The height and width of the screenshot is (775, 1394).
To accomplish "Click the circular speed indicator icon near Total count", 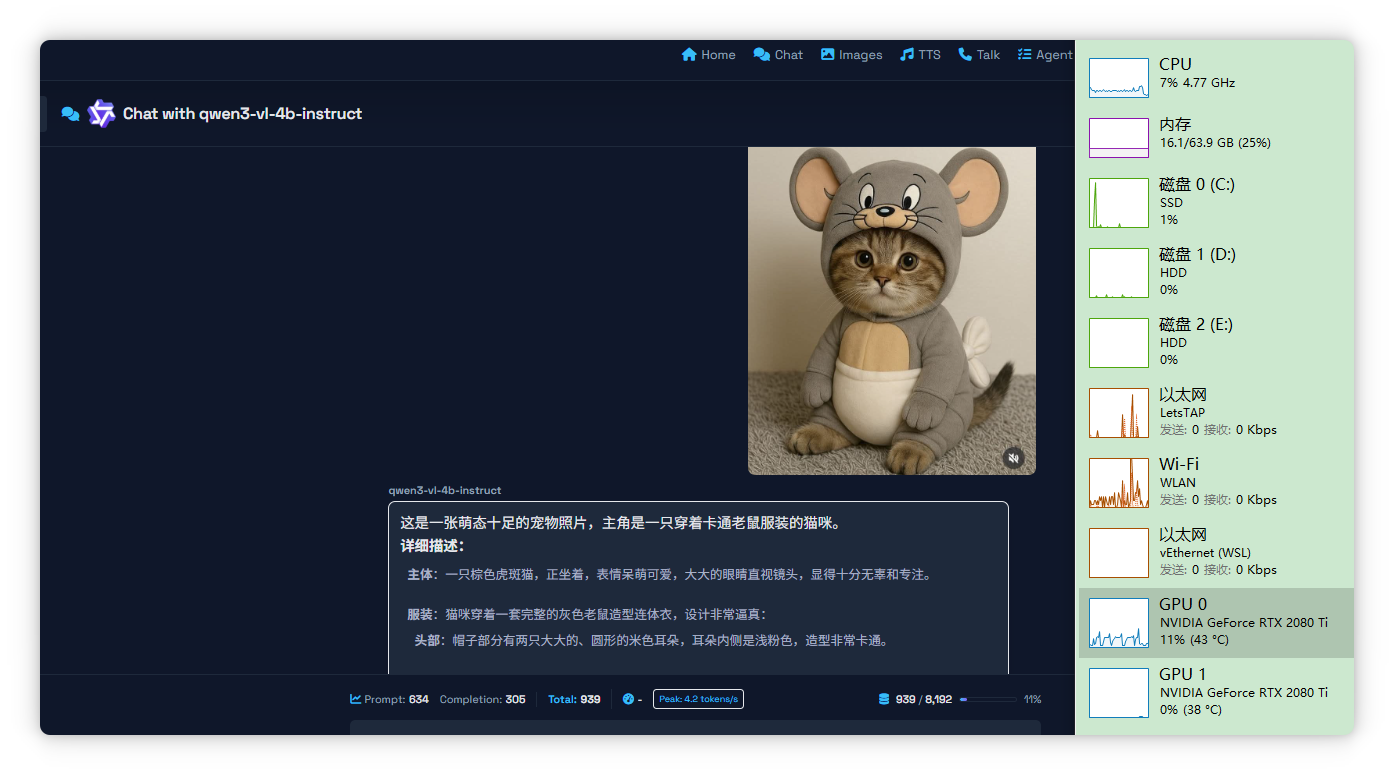I will click(629, 698).
